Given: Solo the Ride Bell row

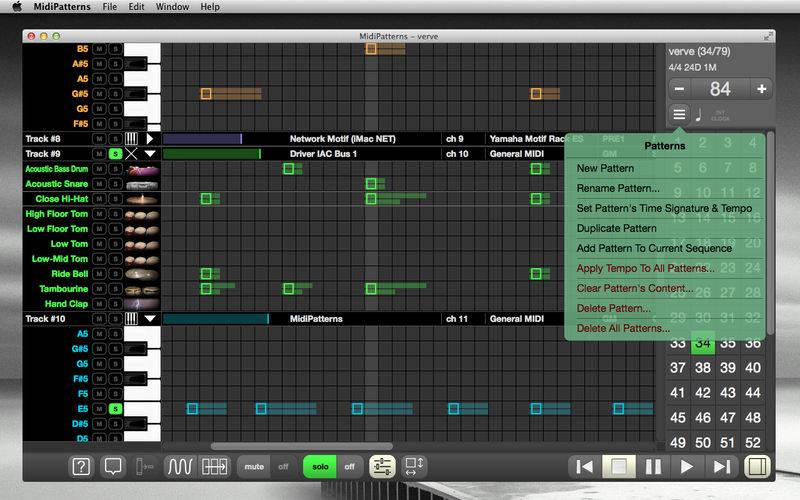Looking at the screenshot, I should point(115,274).
